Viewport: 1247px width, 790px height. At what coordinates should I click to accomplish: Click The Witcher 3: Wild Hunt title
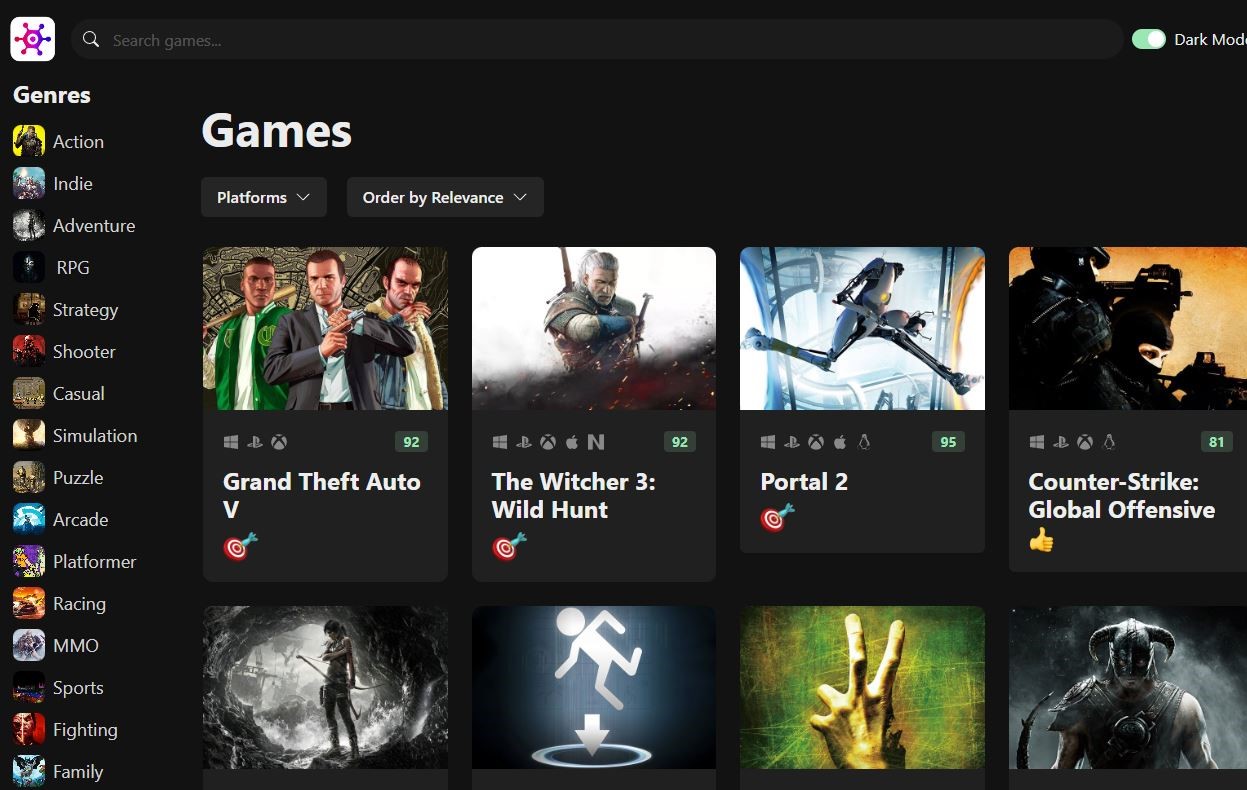tap(574, 495)
